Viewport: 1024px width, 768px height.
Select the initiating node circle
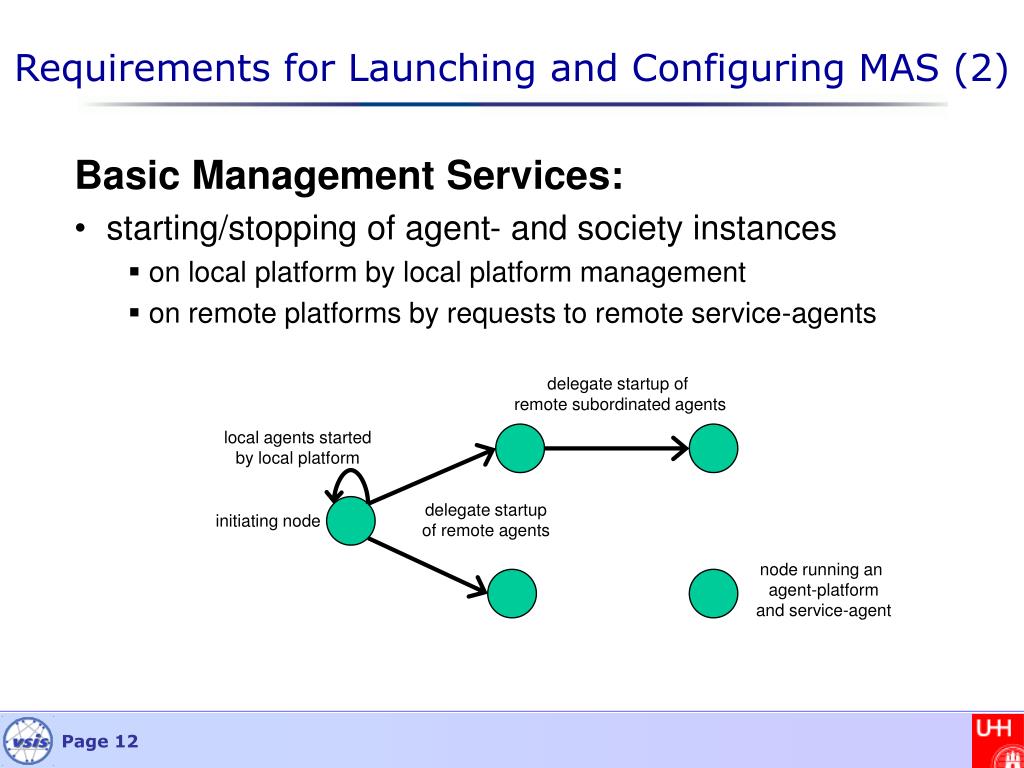[x=351, y=520]
